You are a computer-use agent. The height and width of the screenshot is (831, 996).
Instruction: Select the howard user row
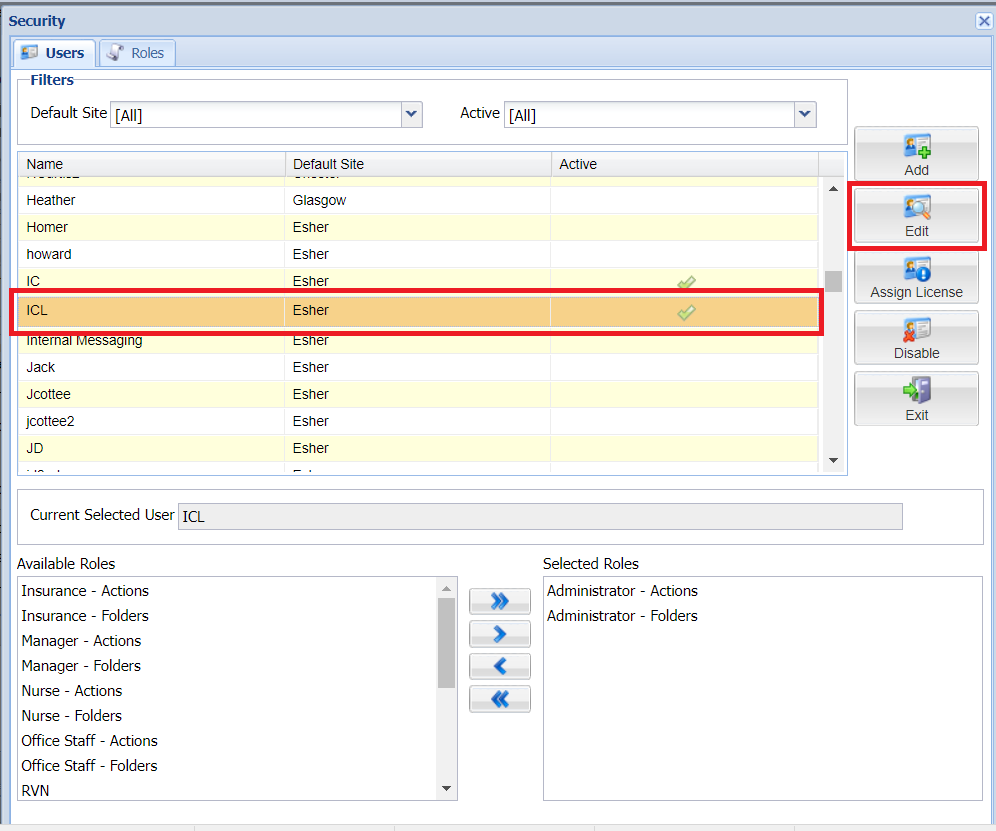click(x=418, y=254)
